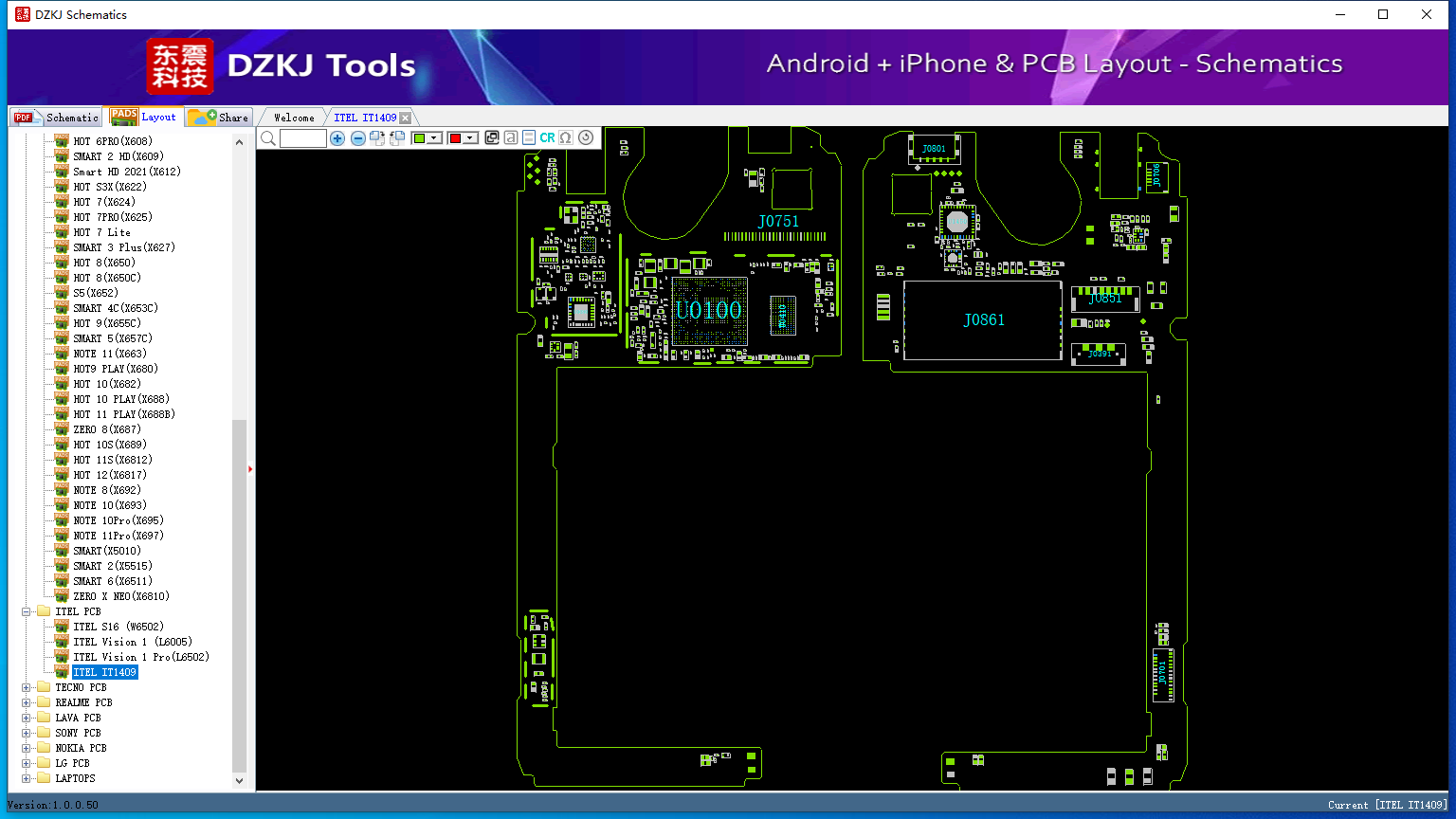Open NOTE 11Pro(X697) layout
Viewport: 1456px width, 819px height.
pos(118,536)
